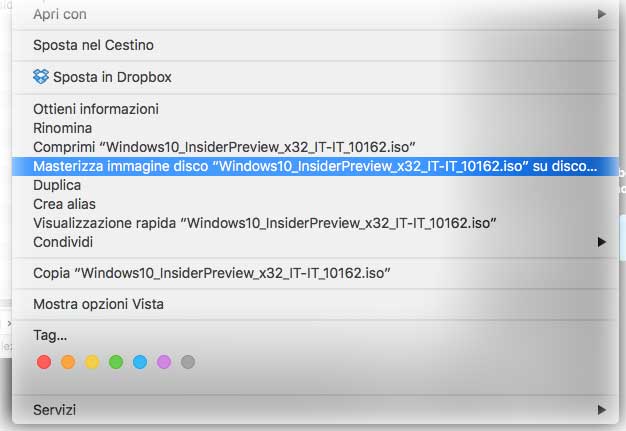Apply the yellow tag color

coord(92,362)
